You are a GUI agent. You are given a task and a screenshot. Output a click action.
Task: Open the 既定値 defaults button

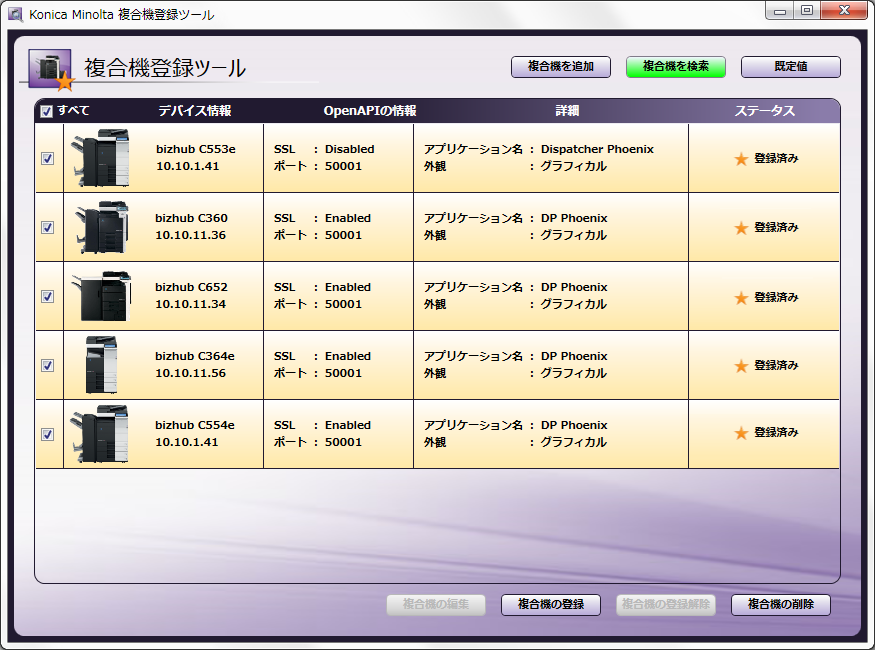[x=791, y=66]
